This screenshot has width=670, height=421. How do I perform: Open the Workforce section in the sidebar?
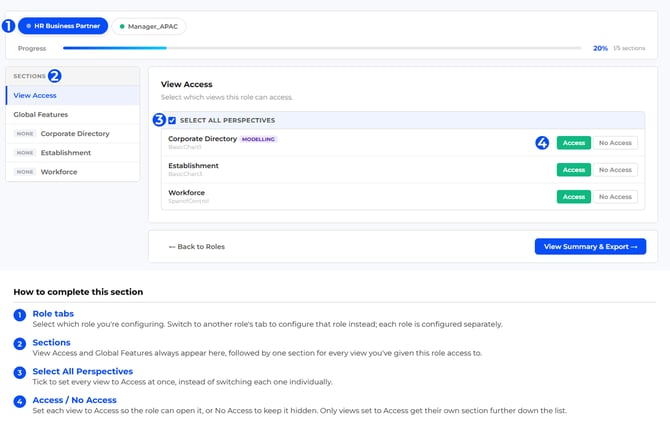click(73, 172)
